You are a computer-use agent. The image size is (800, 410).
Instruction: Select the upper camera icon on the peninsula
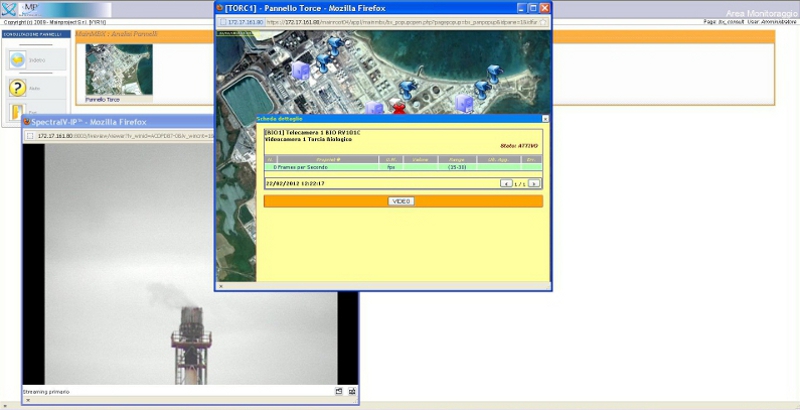click(x=493, y=74)
